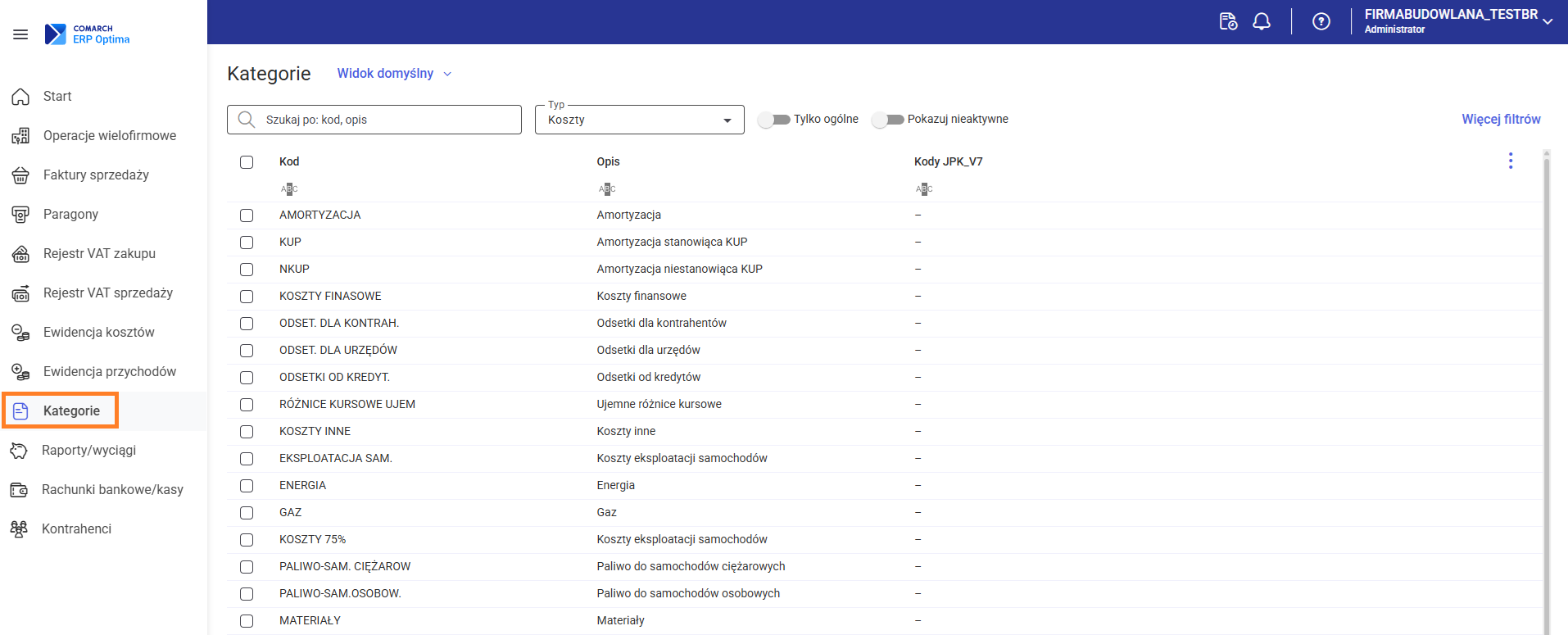The image size is (1568, 635).
Task: Expand the FIRMABUDOWLANA_TESTBR account menu
Action: coord(1458,21)
